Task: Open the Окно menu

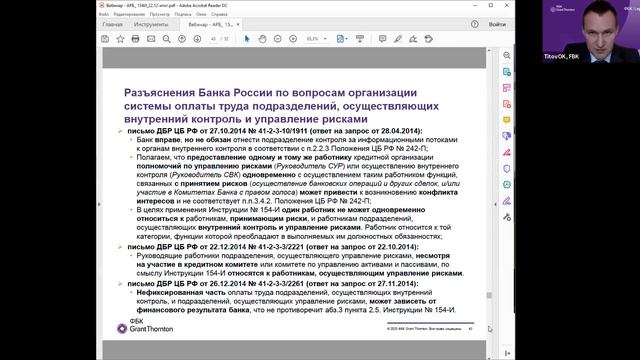Action: pos(201,14)
